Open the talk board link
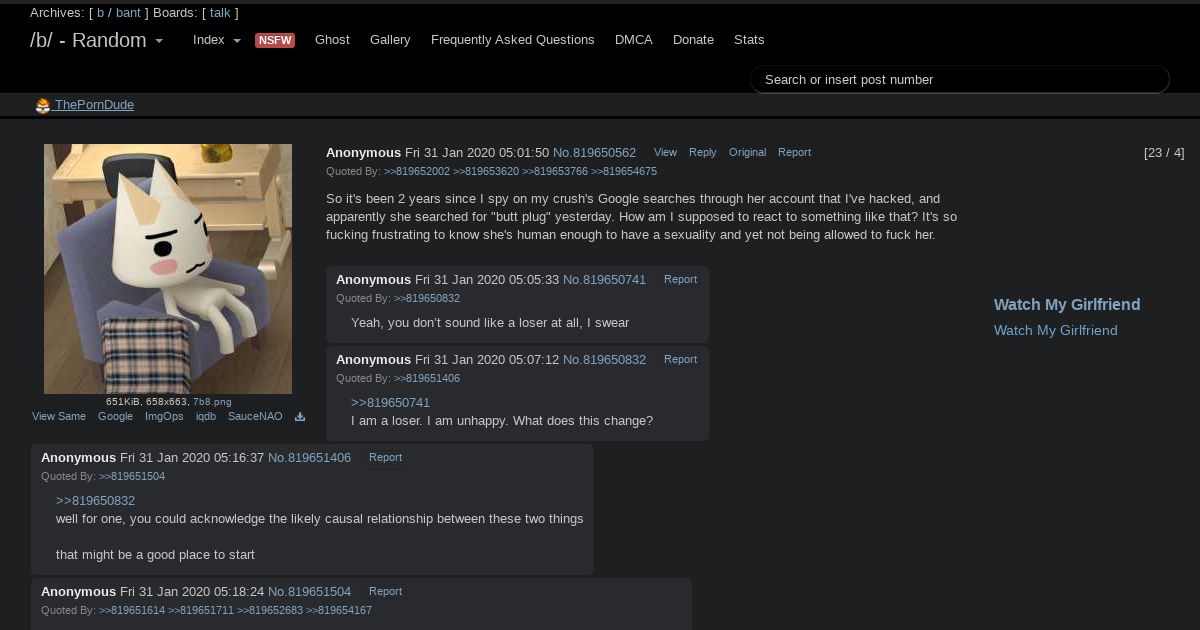Screen dimensions: 1200x630 tap(220, 13)
